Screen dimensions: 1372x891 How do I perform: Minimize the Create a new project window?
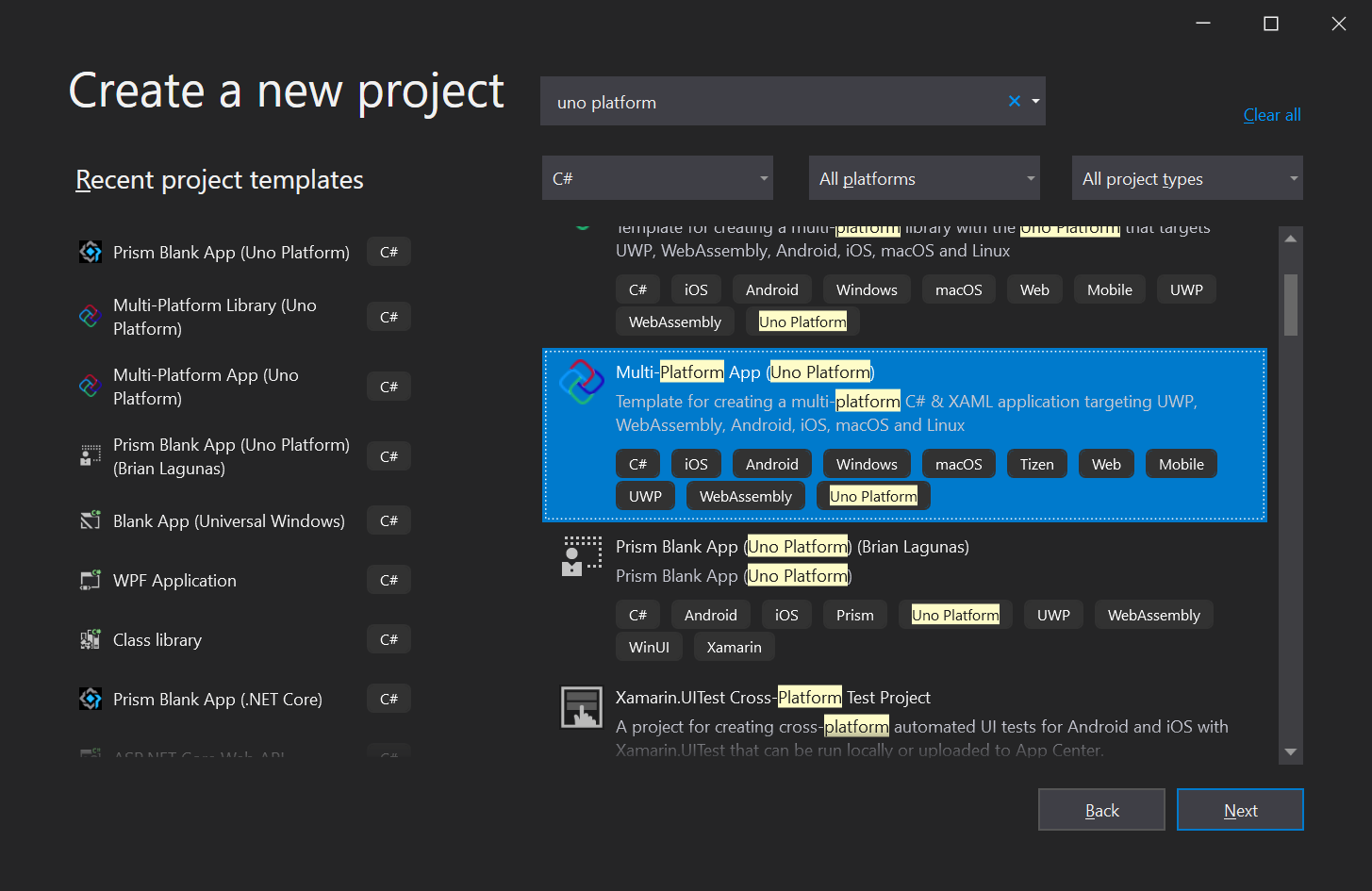tap(1203, 24)
